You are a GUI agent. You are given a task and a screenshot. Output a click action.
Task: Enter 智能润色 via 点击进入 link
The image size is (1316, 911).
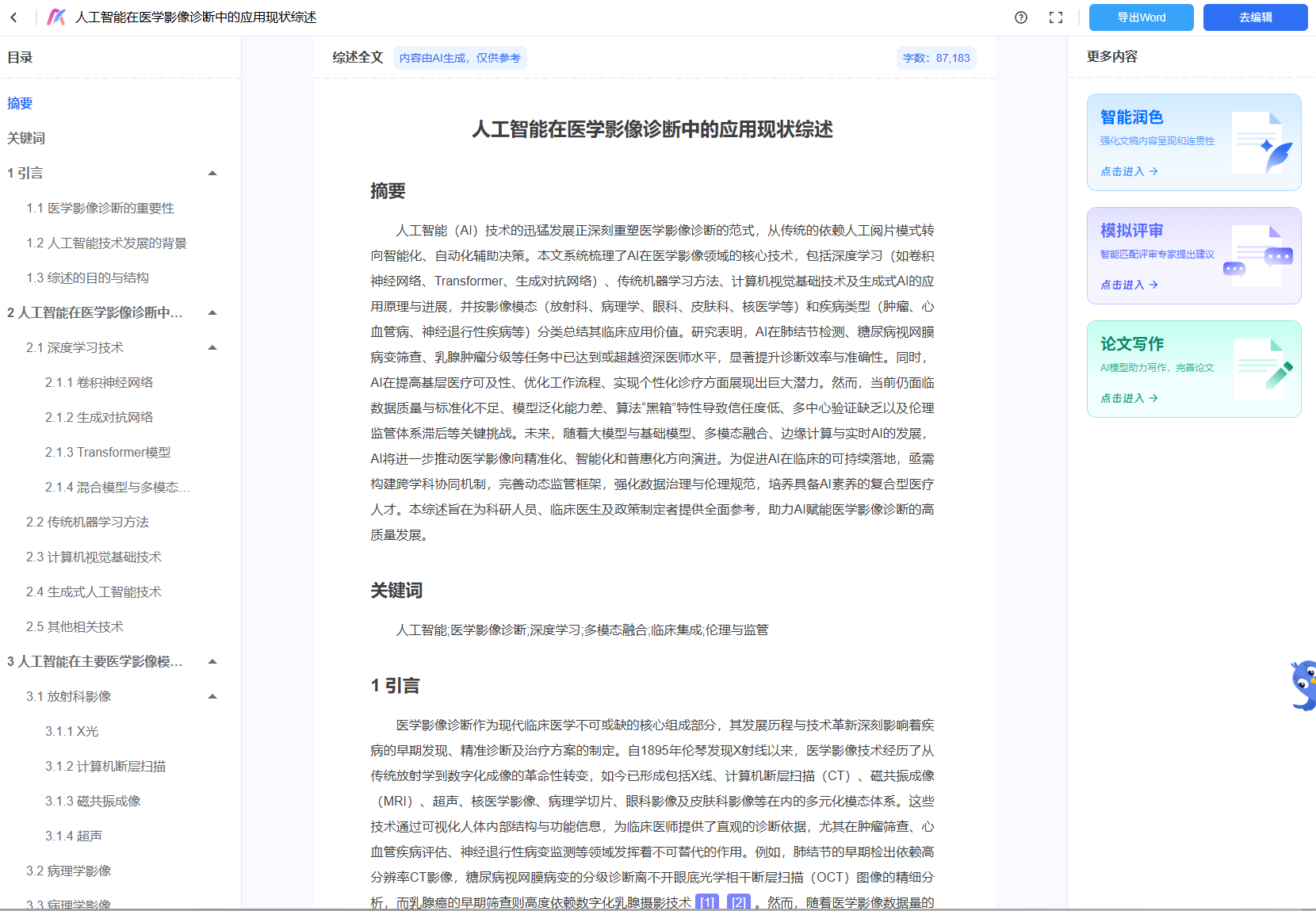[1129, 171]
